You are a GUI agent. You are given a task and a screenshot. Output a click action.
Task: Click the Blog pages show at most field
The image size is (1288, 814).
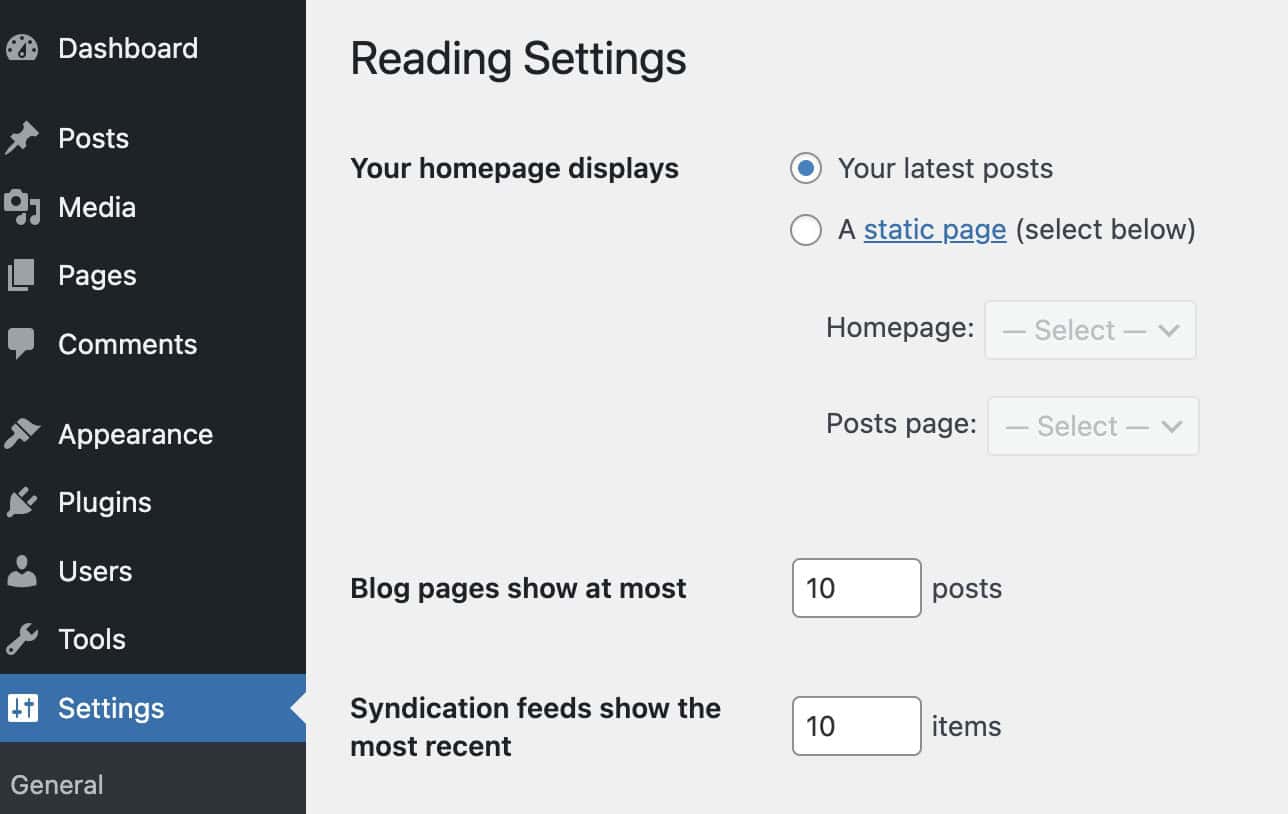[x=856, y=588]
